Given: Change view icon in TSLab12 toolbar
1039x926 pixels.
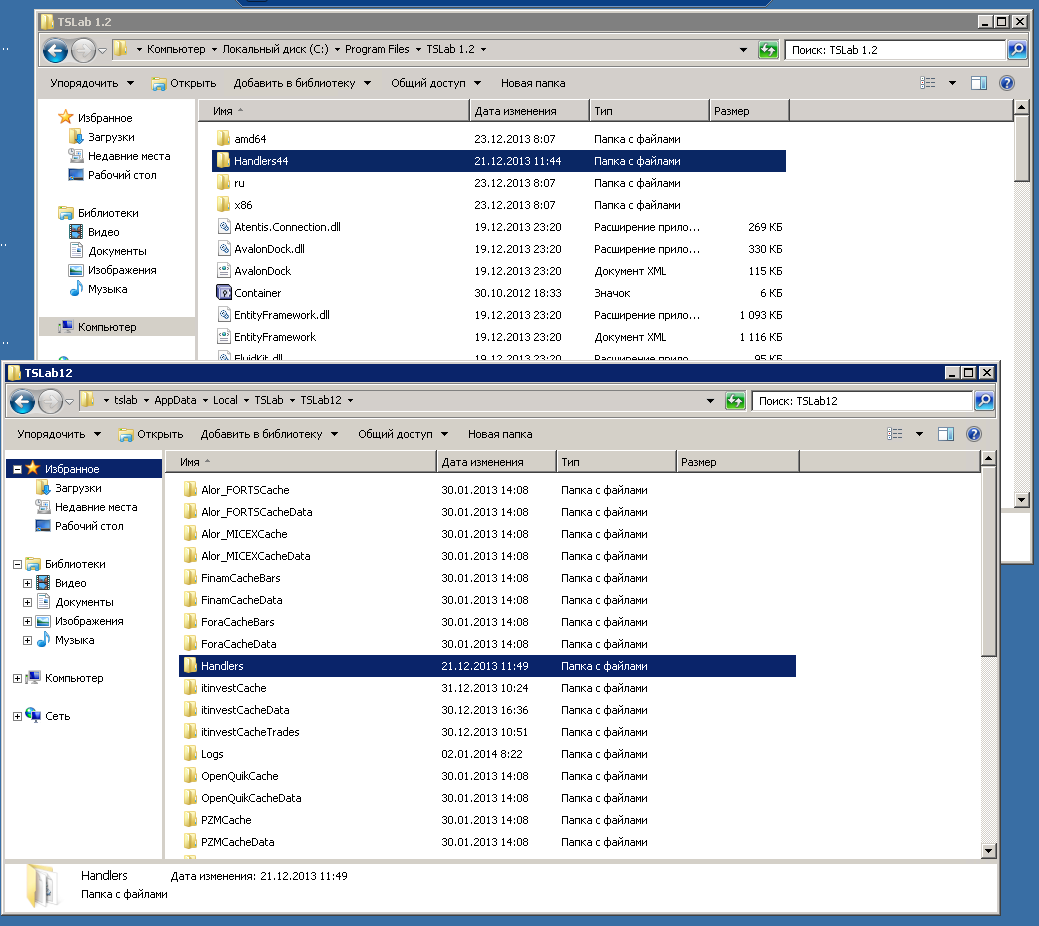Looking at the screenshot, I should point(896,434).
